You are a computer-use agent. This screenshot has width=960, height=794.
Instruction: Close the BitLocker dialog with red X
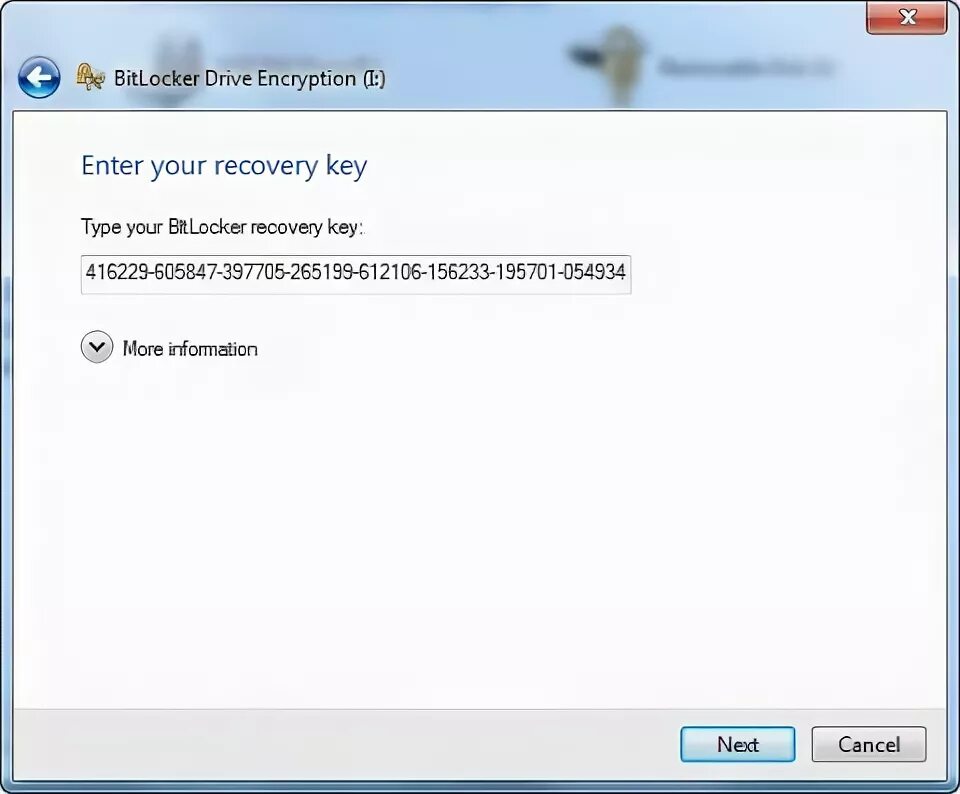(907, 17)
